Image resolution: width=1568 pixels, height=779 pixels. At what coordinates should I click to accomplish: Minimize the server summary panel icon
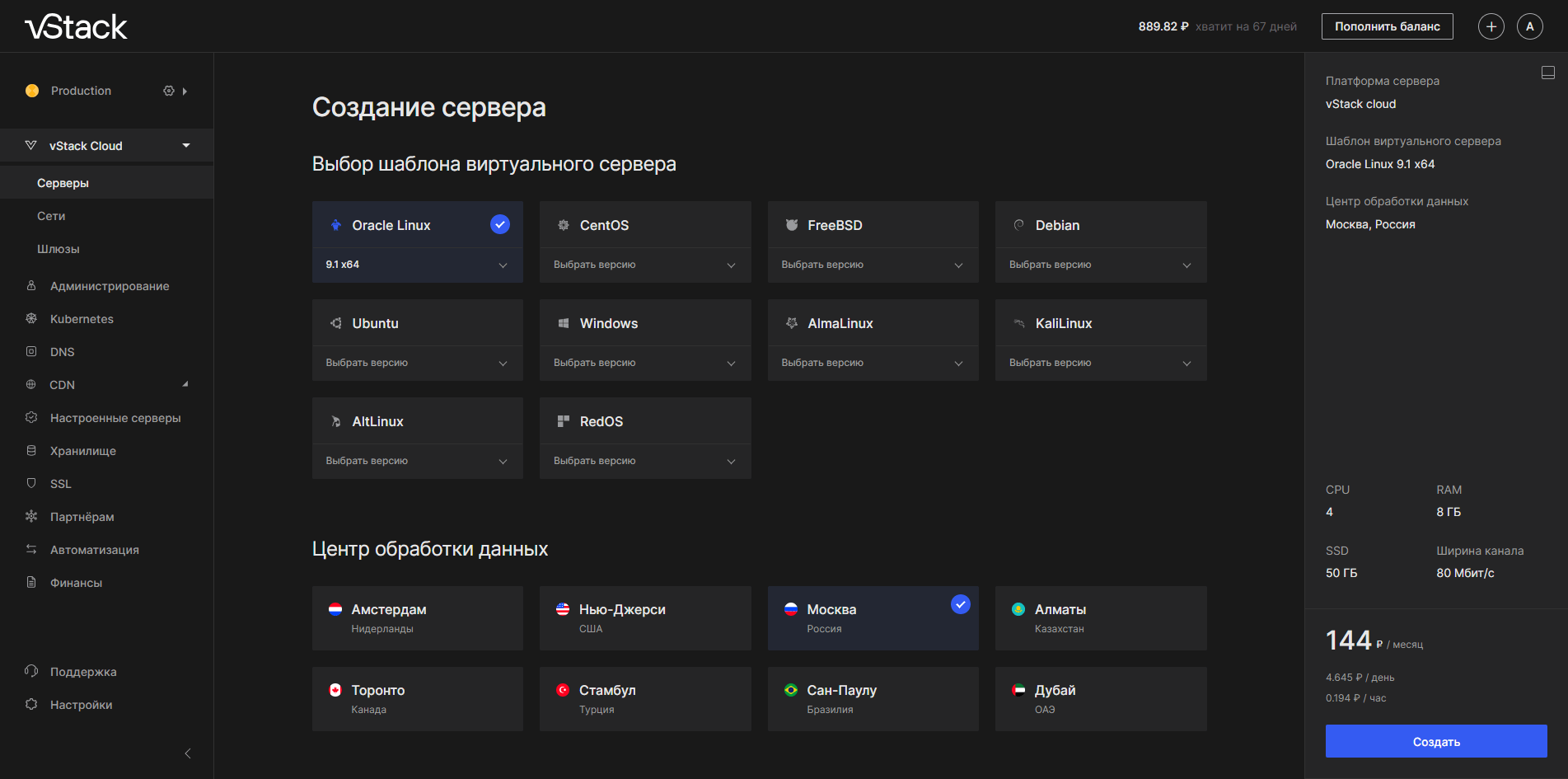tap(1547, 73)
